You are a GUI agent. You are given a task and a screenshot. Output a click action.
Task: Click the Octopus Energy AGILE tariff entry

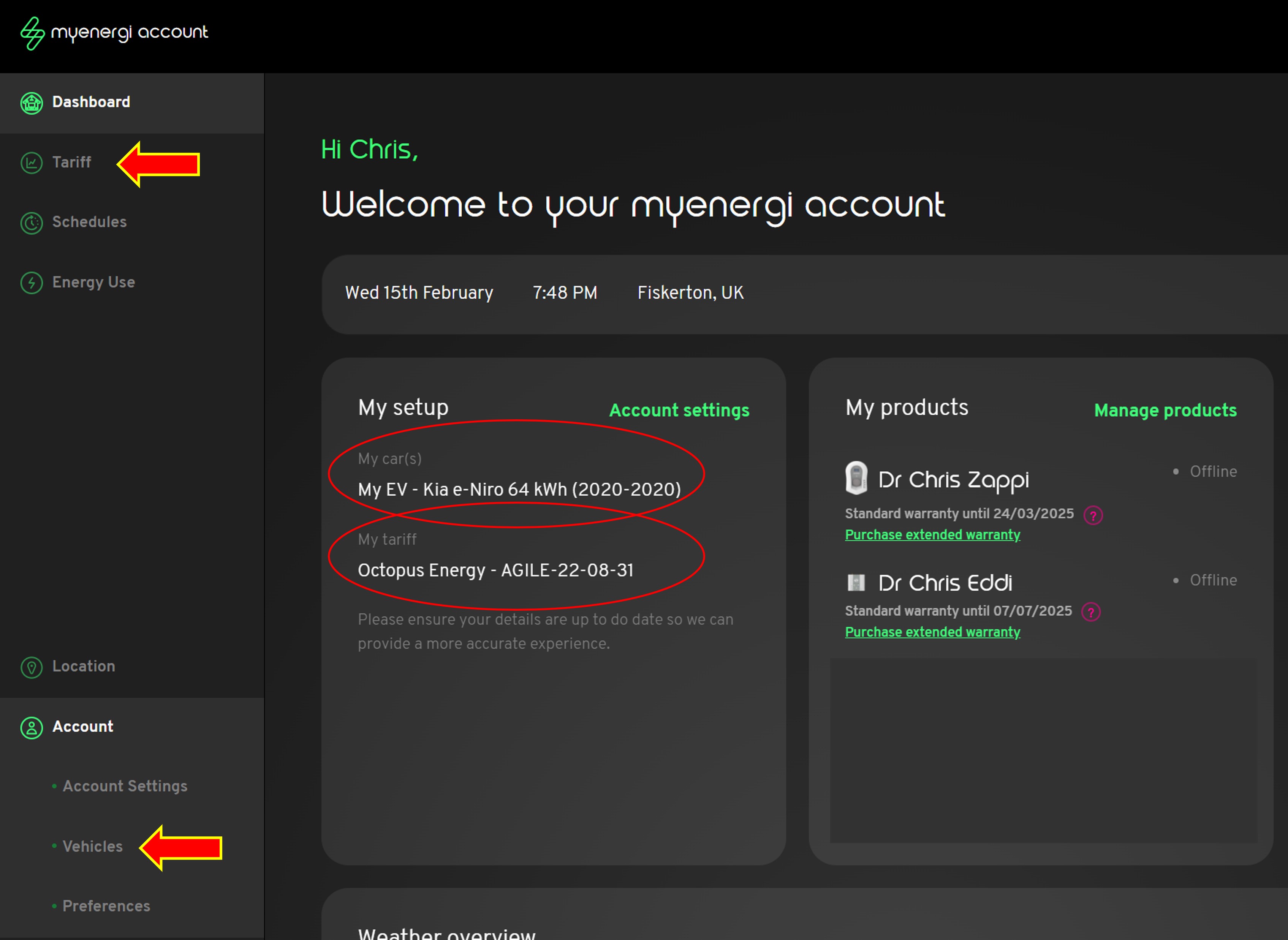coord(496,570)
